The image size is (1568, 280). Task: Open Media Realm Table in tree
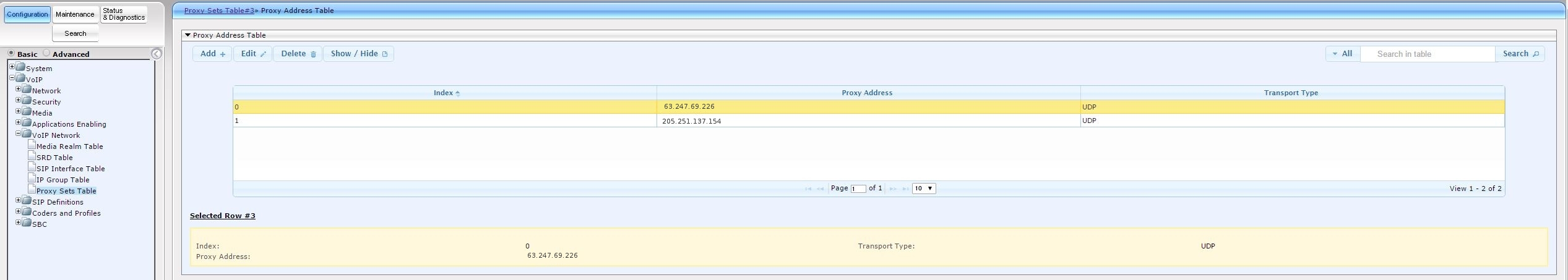point(70,146)
